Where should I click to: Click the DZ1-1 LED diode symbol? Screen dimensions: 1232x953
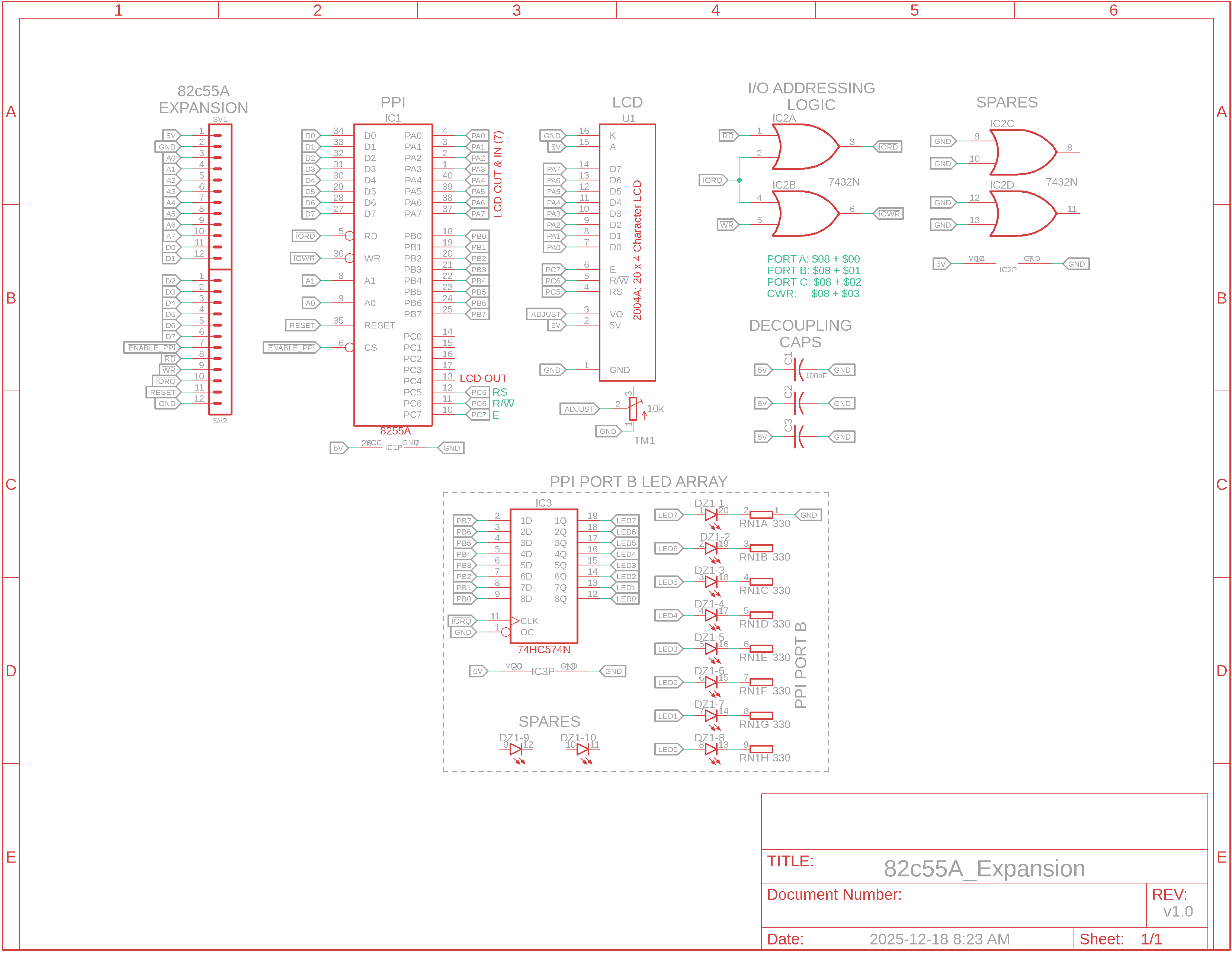(x=711, y=515)
